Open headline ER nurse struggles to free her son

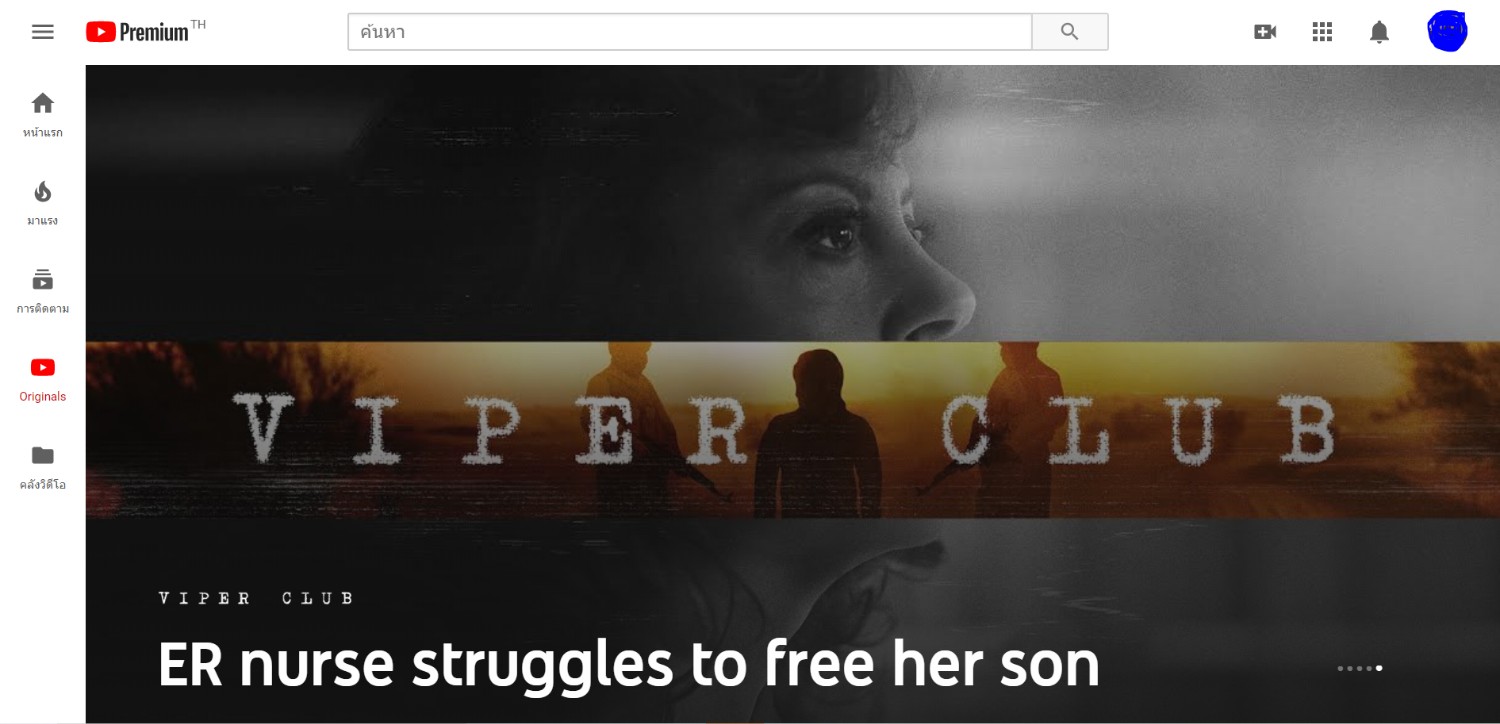pyautogui.click(x=629, y=665)
